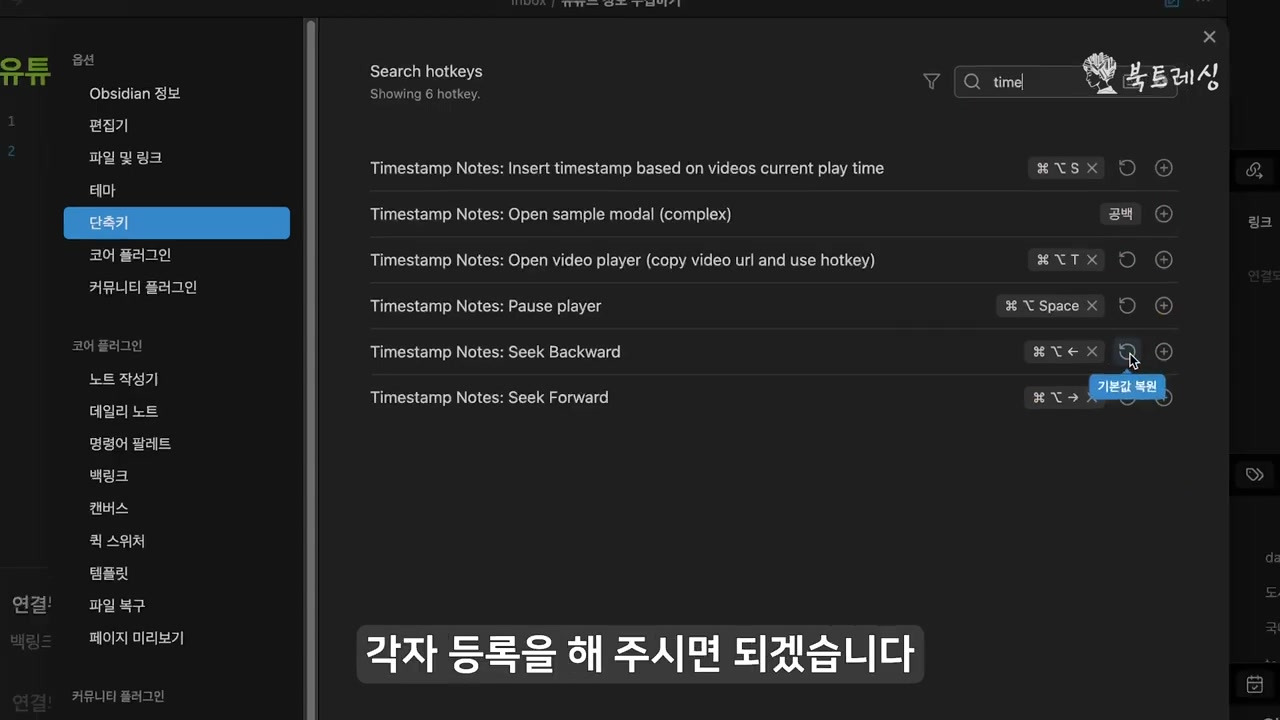
Task: Click the search magnifier icon
Action: pyautogui.click(x=972, y=82)
